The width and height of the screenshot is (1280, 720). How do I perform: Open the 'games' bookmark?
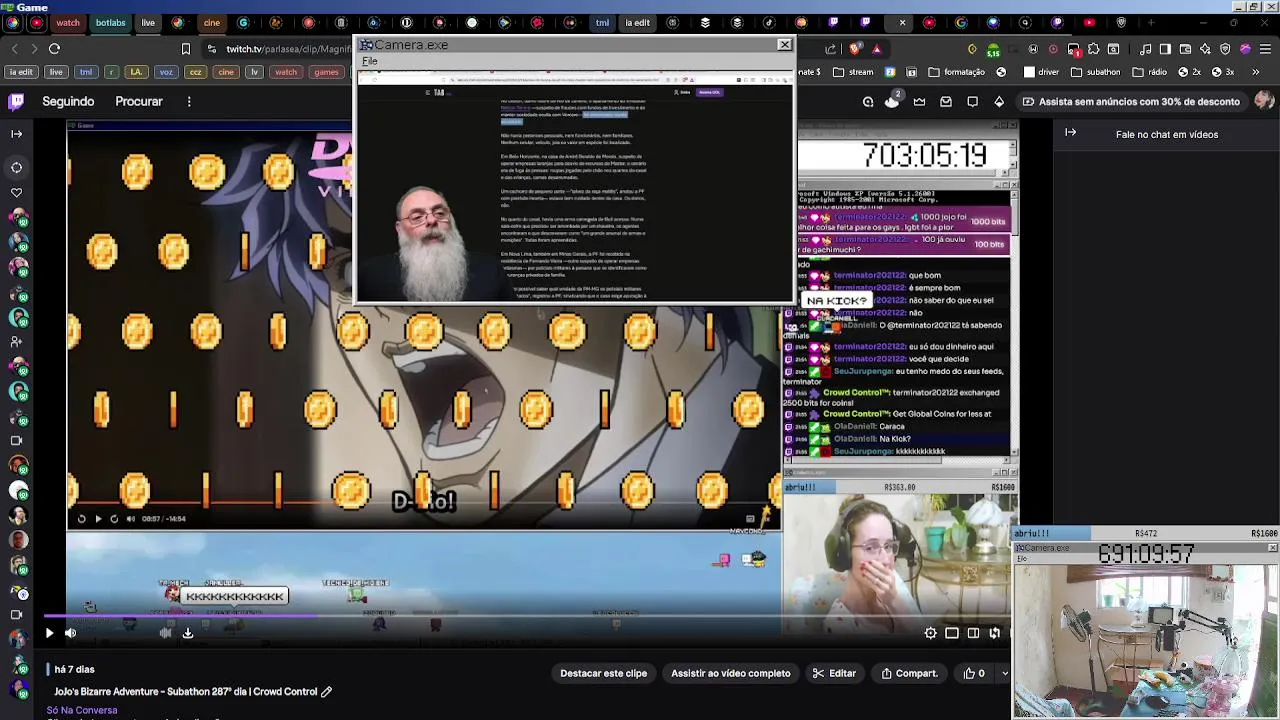(x=326, y=72)
